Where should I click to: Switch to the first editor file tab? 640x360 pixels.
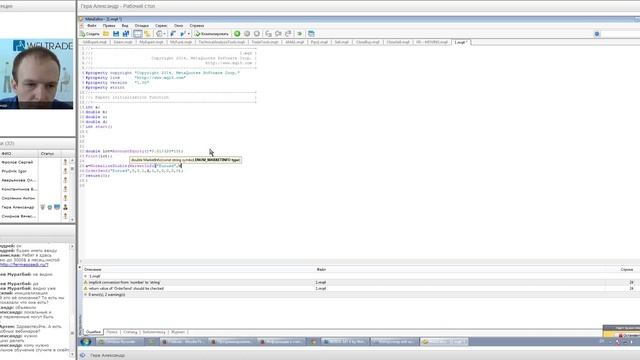(x=95, y=42)
